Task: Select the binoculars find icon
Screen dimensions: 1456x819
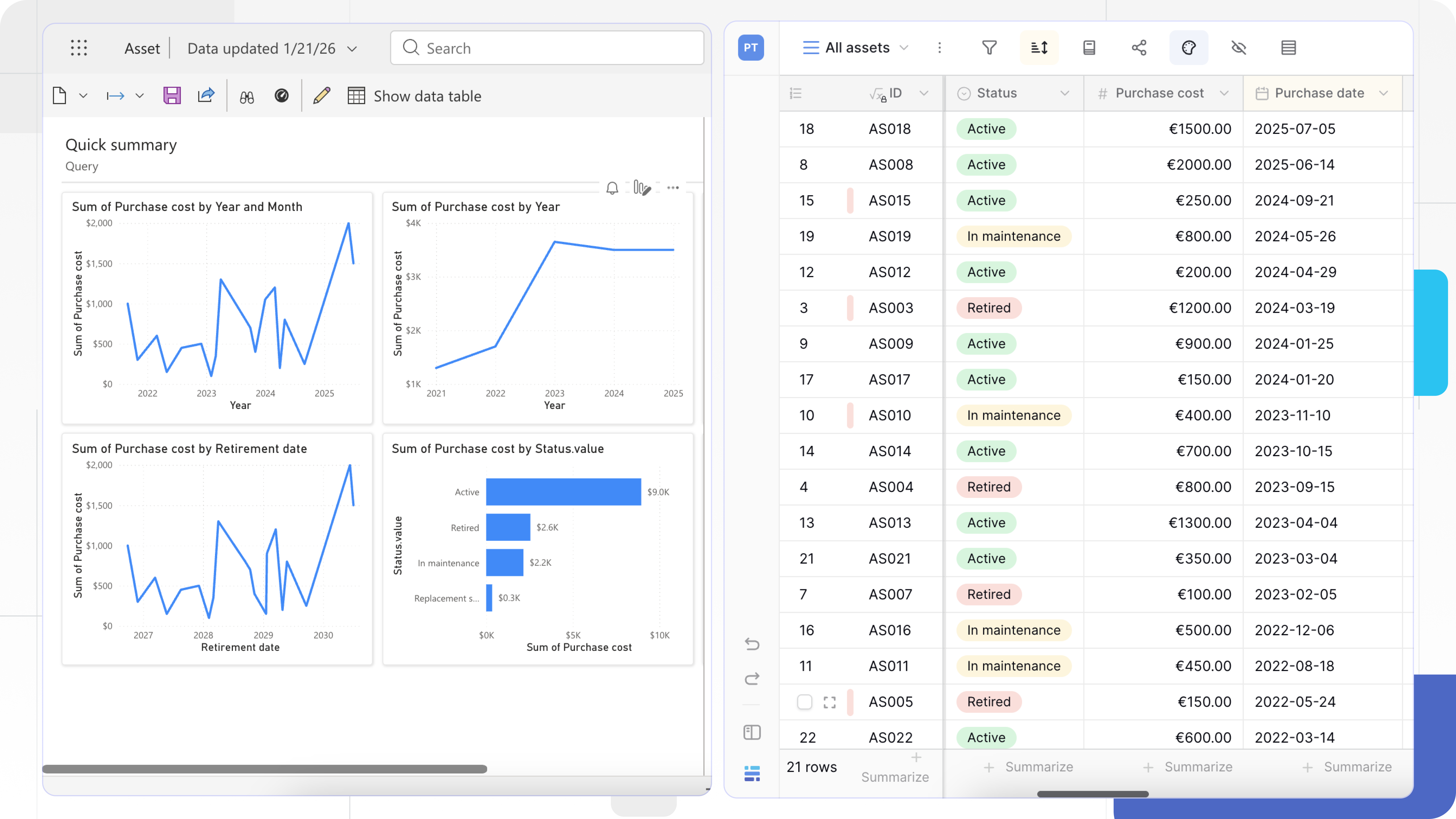Action: [247, 96]
